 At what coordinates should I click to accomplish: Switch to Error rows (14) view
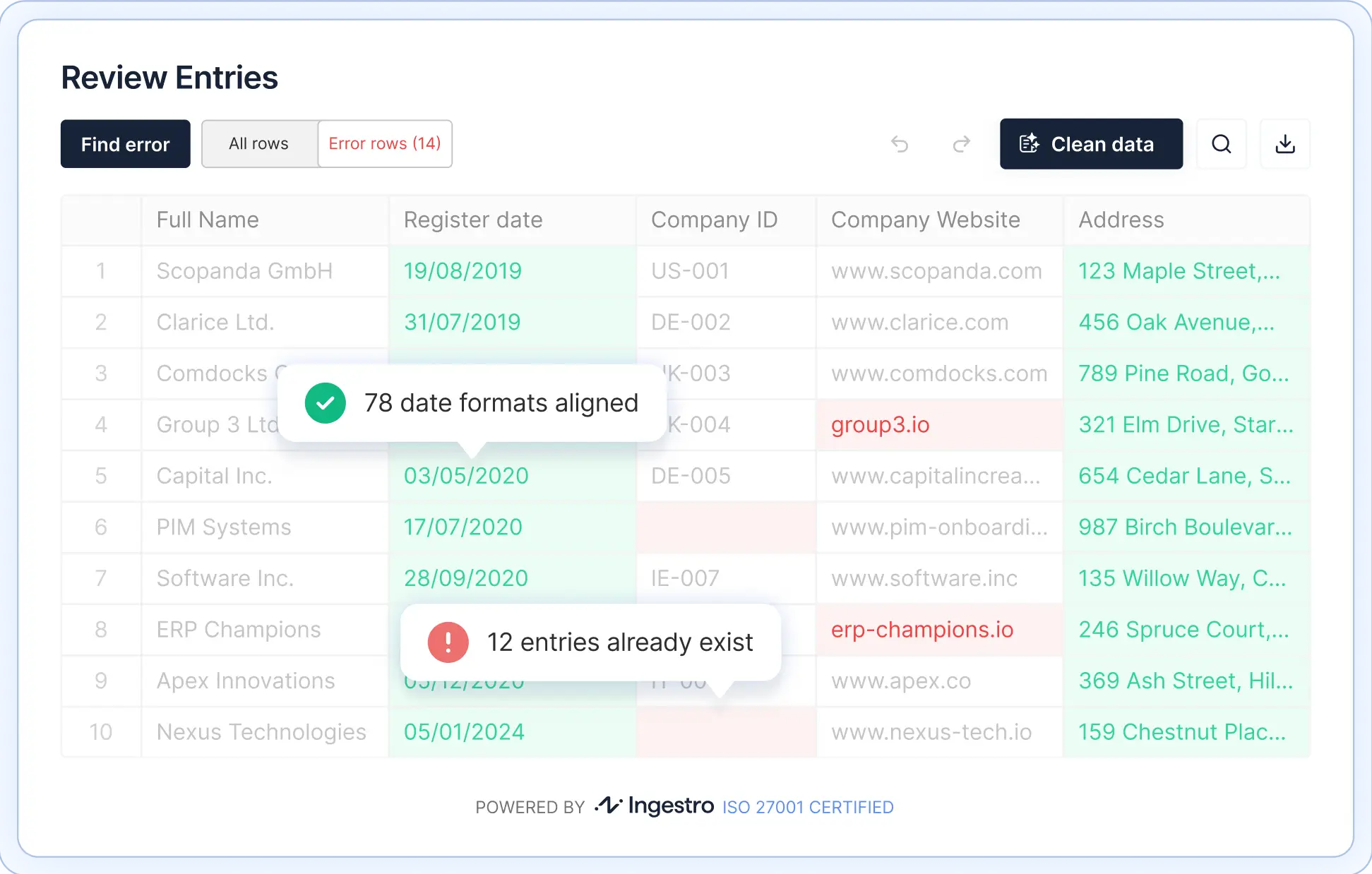tap(385, 144)
